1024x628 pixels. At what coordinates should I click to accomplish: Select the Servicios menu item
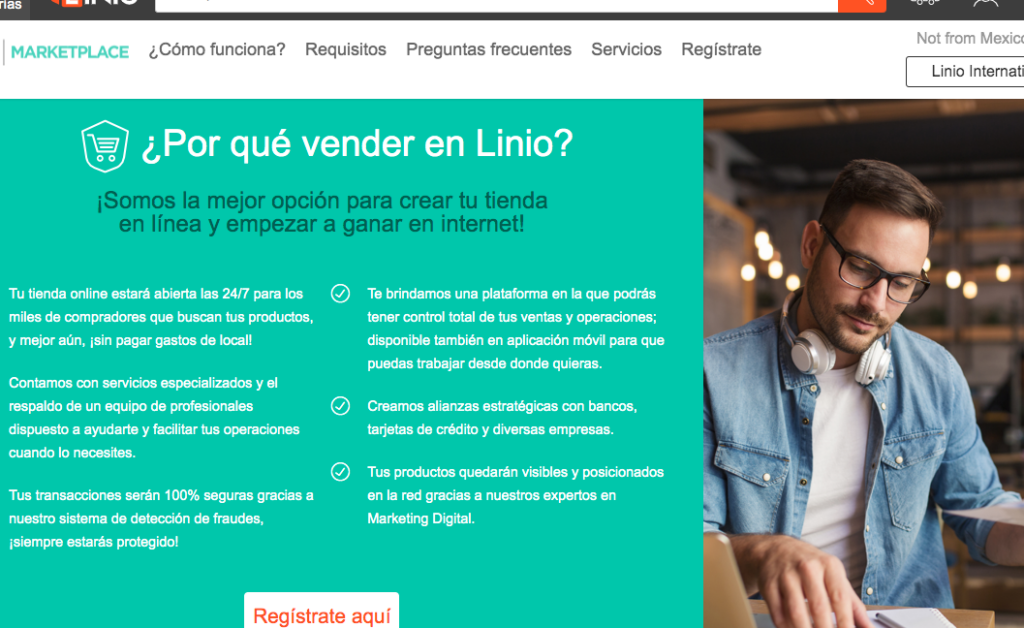(626, 50)
